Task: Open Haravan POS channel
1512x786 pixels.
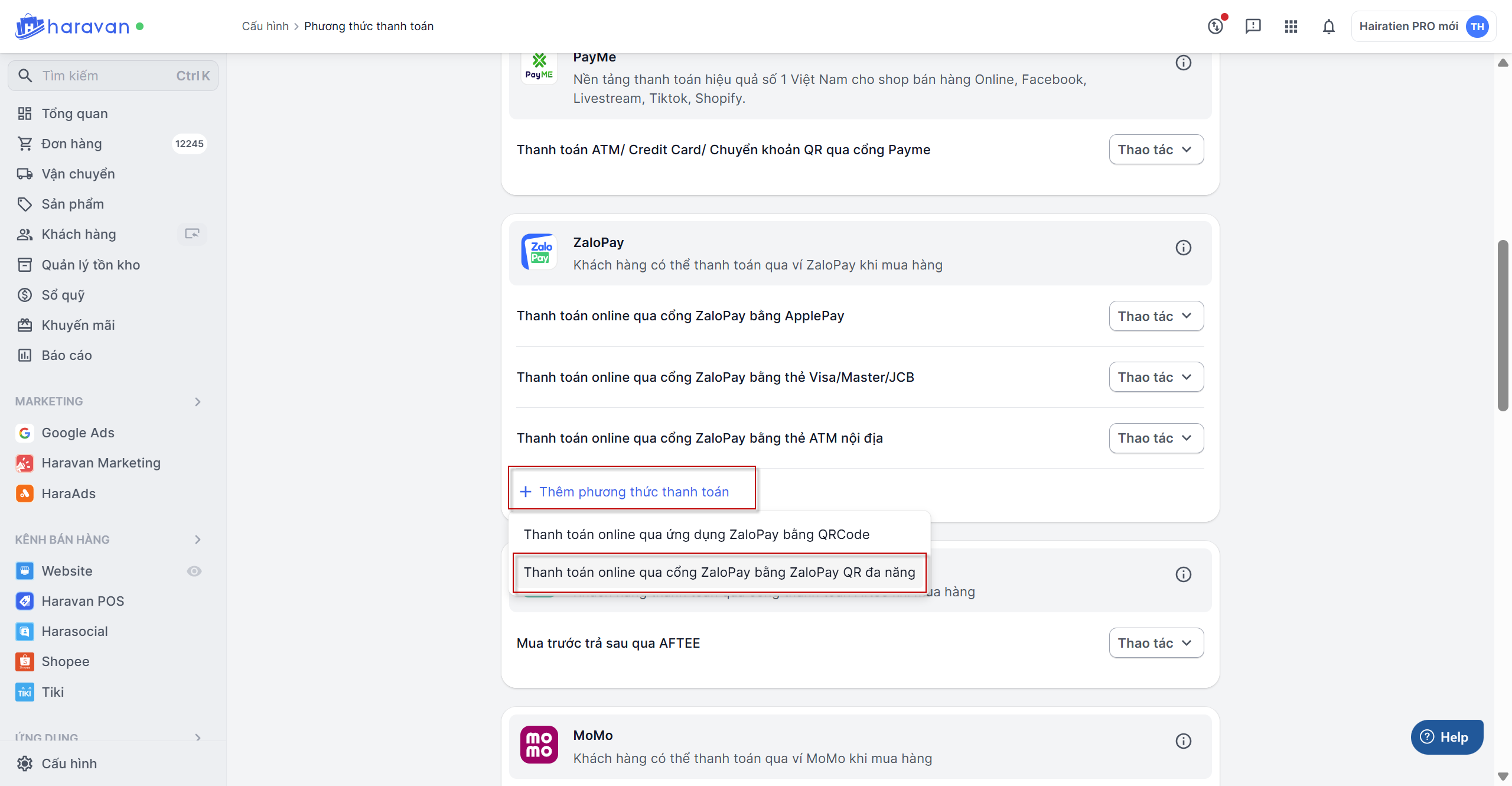Action: pos(83,601)
